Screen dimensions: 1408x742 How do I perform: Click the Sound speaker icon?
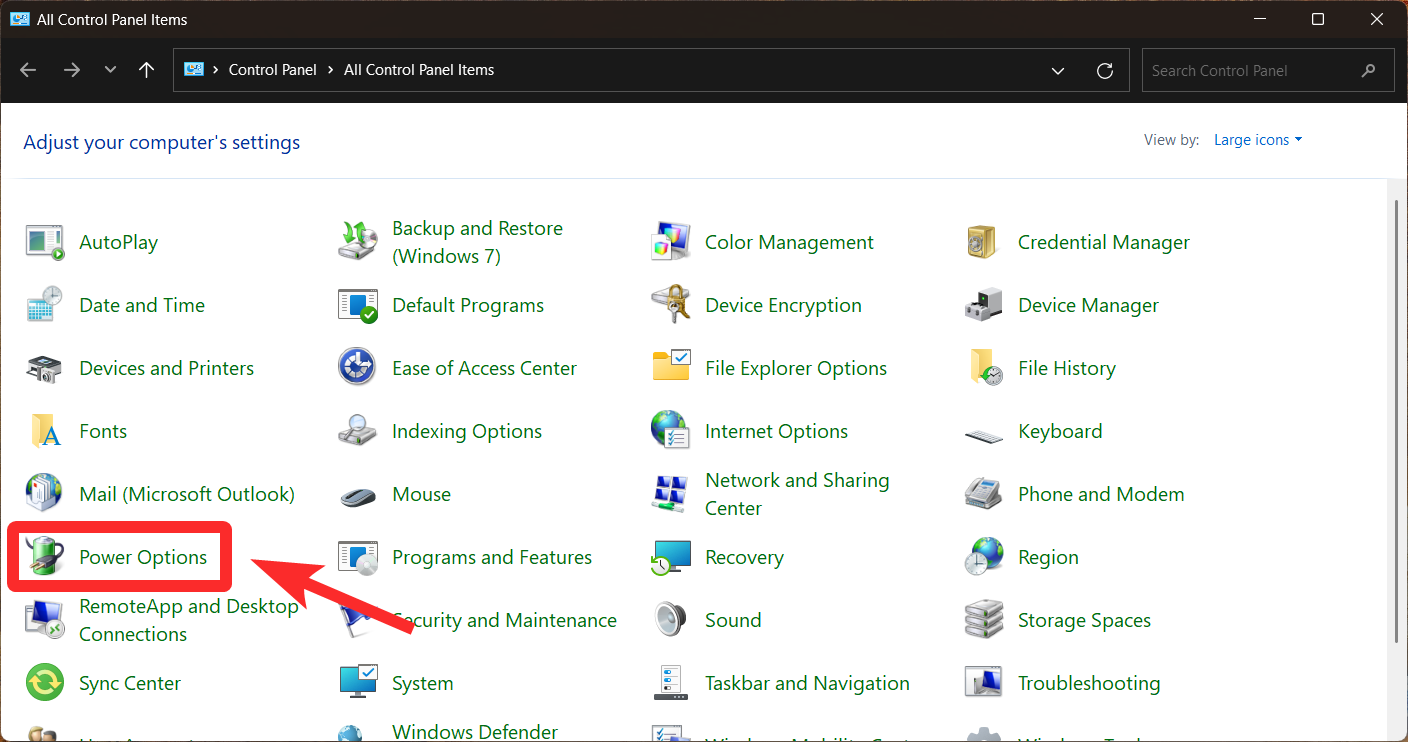(x=671, y=620)
